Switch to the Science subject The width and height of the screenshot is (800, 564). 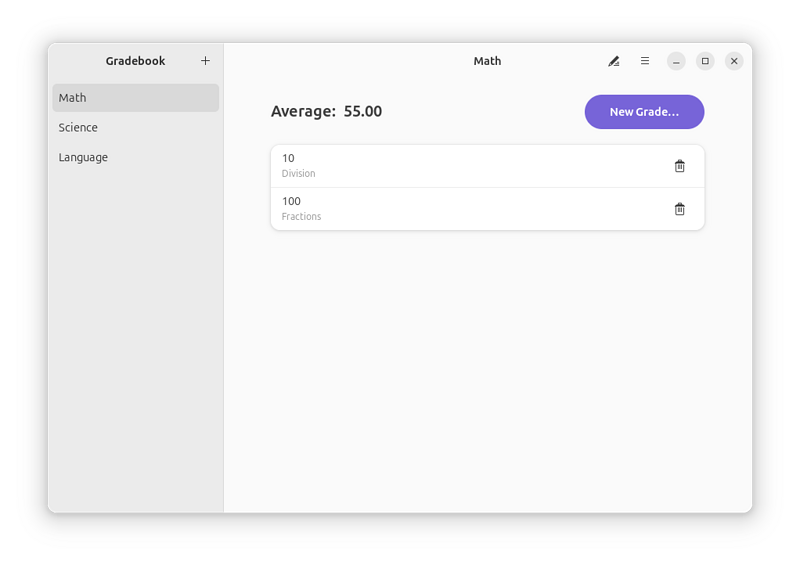[78, 128]
